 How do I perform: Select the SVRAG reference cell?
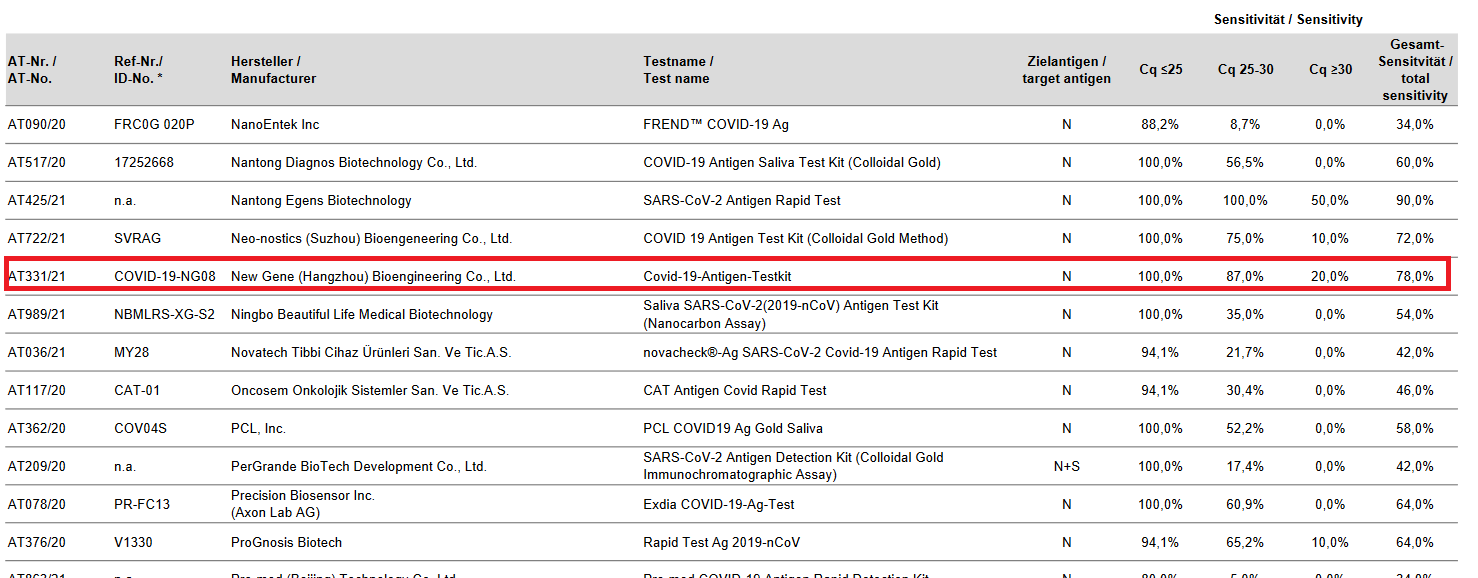[137, 239]
